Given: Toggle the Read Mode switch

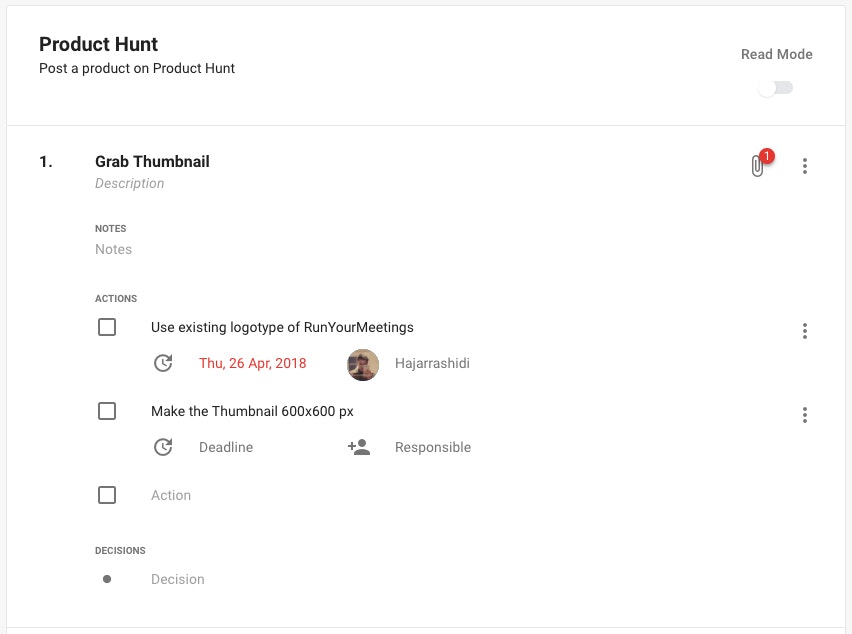Looking at the screenshot, I should point(775,87).
